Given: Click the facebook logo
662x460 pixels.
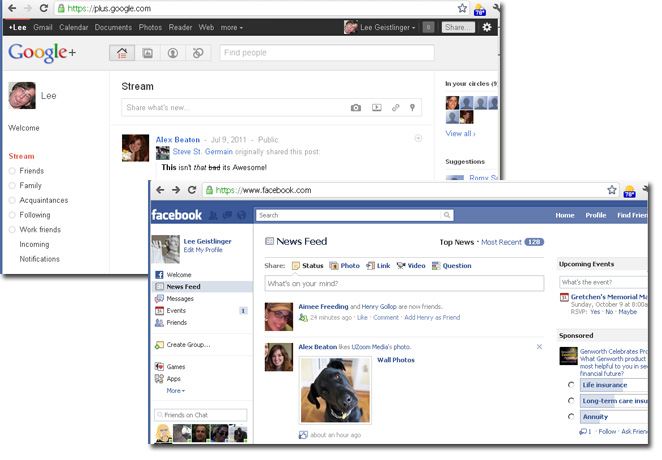Looking at the screenshot, I should (x=176, y=215).
